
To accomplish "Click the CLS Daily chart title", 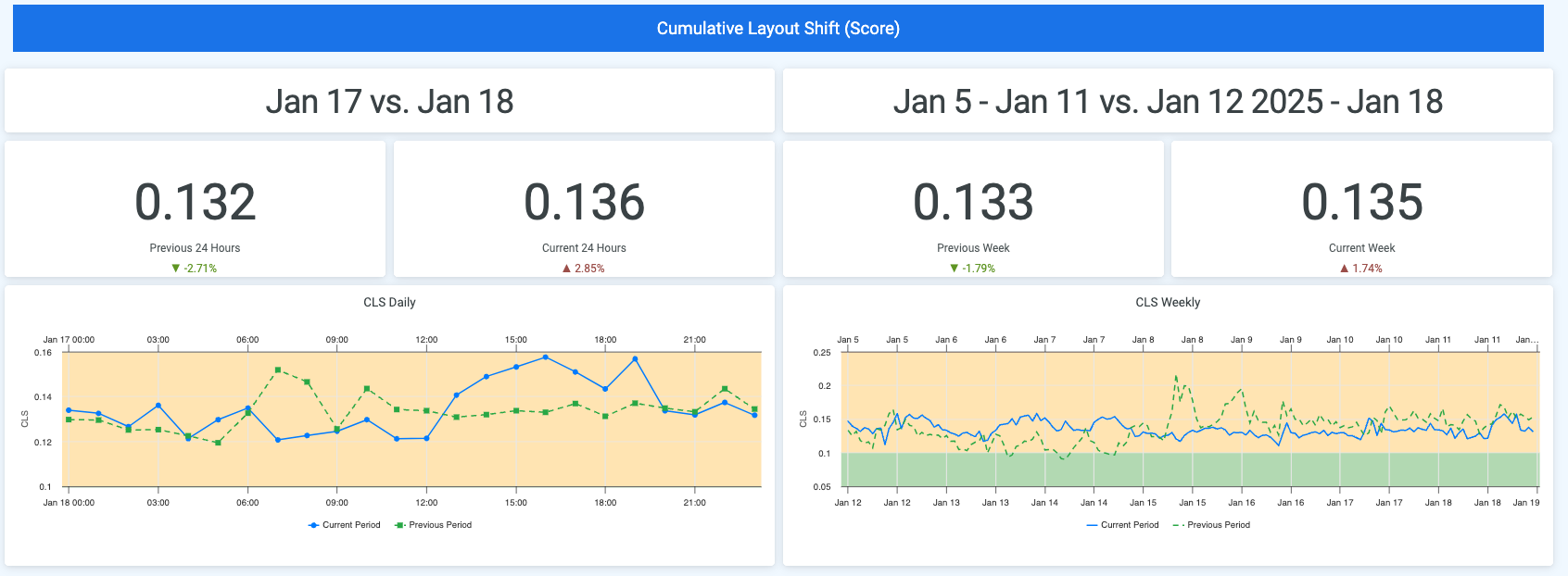I will point(389,303).
